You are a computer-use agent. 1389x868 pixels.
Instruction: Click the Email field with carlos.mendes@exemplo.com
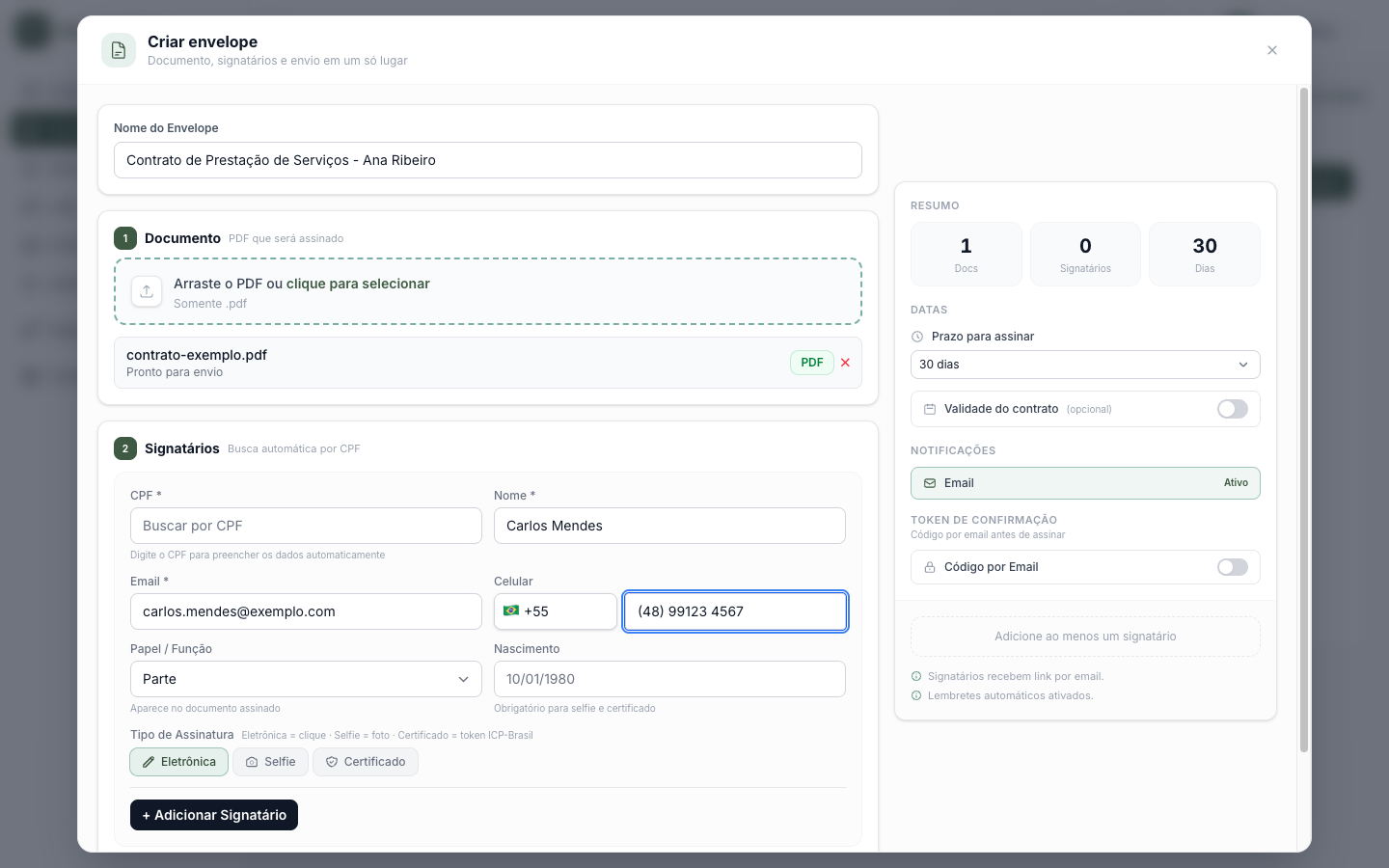pos(306,611)
